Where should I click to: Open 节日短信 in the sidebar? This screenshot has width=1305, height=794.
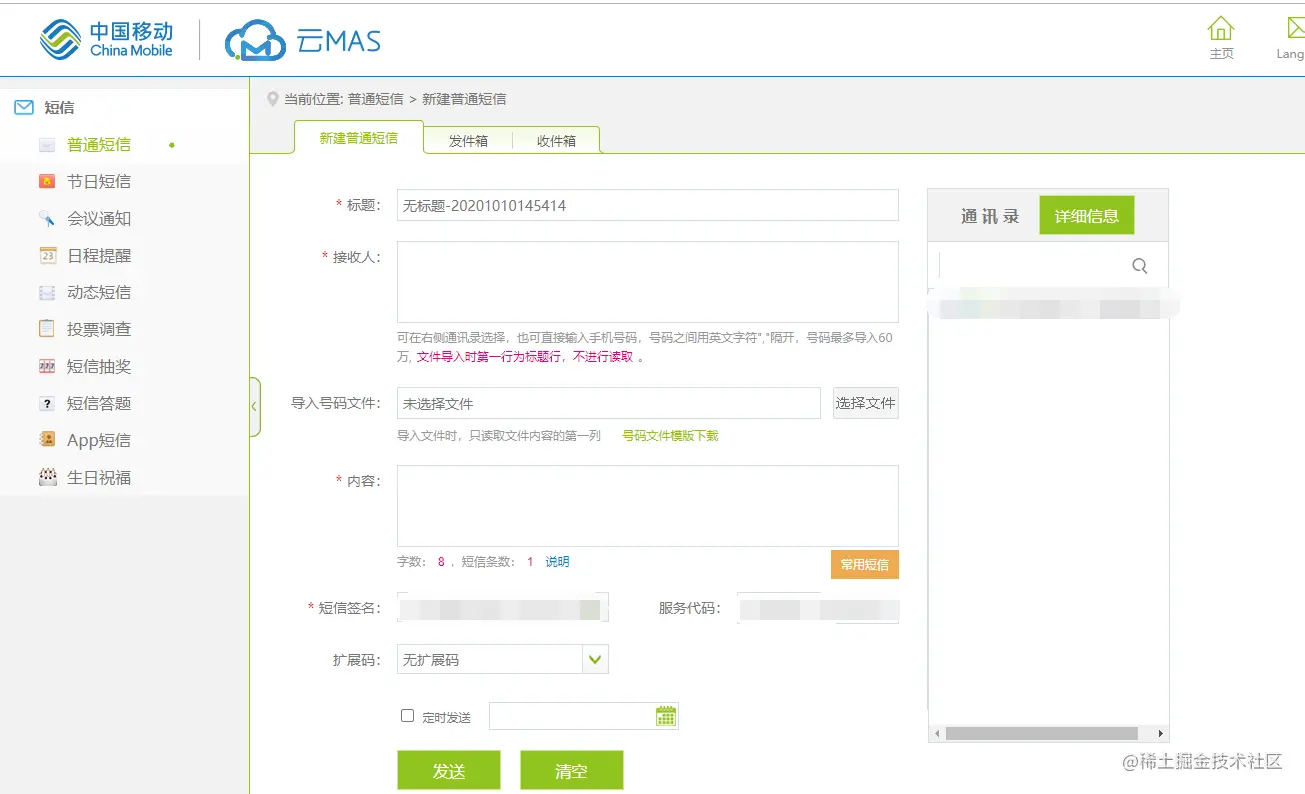(x=99, y=181)
